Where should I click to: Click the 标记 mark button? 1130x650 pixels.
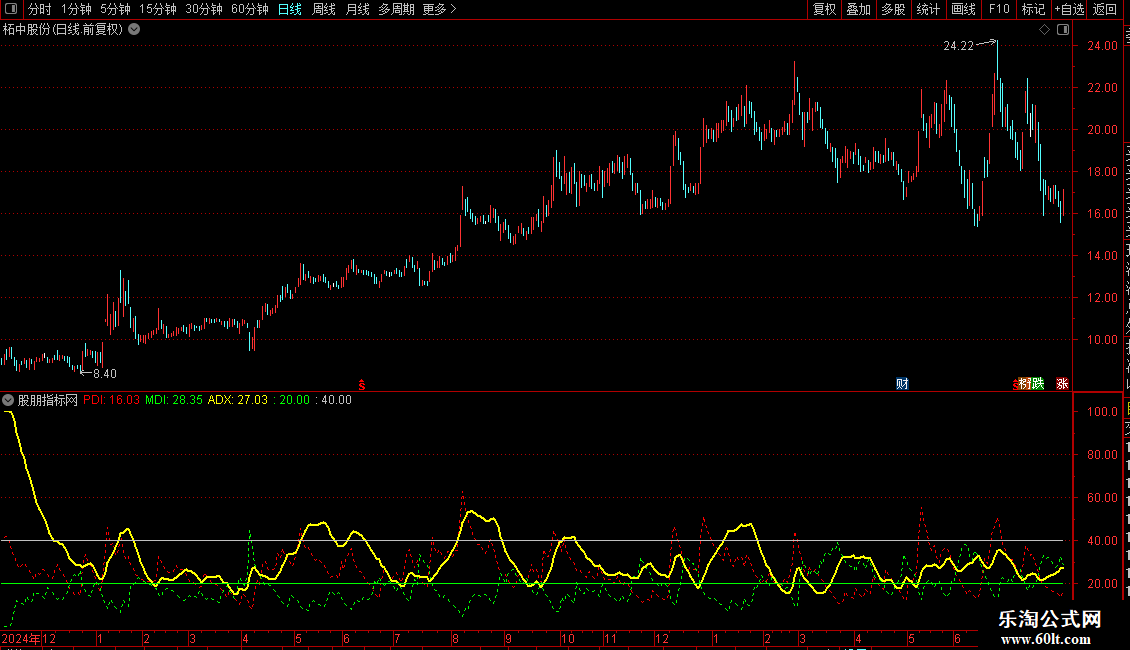pos(1033,9)
